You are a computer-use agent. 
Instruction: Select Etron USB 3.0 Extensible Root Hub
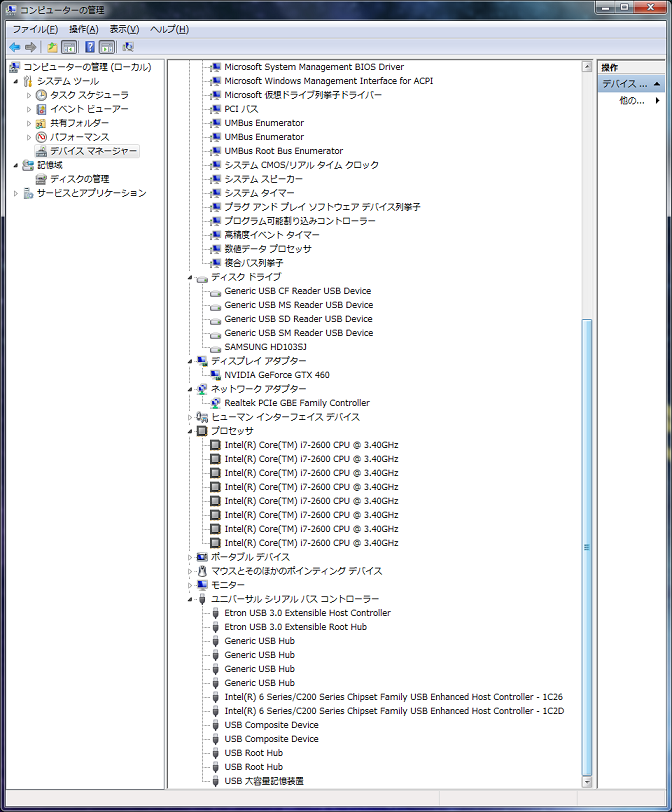tap(296, 627)
